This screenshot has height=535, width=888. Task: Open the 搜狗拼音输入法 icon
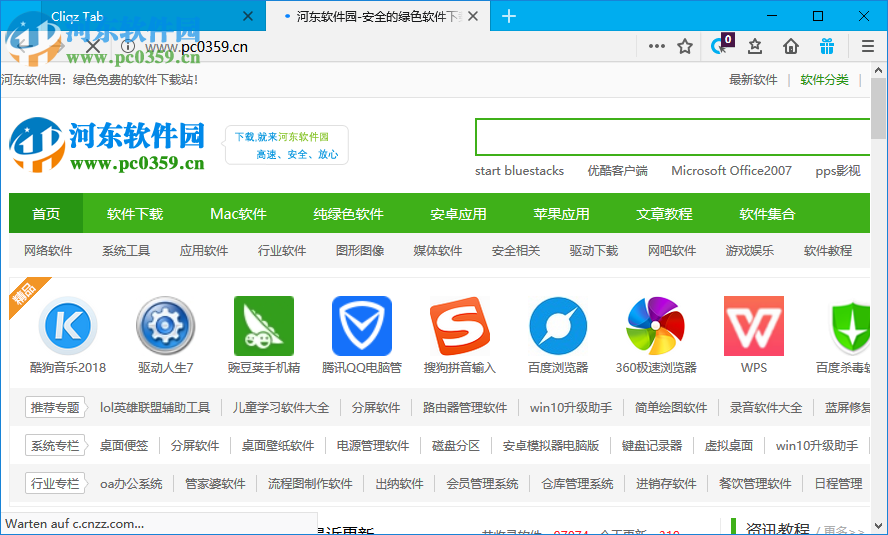click(x=460, y=326)
